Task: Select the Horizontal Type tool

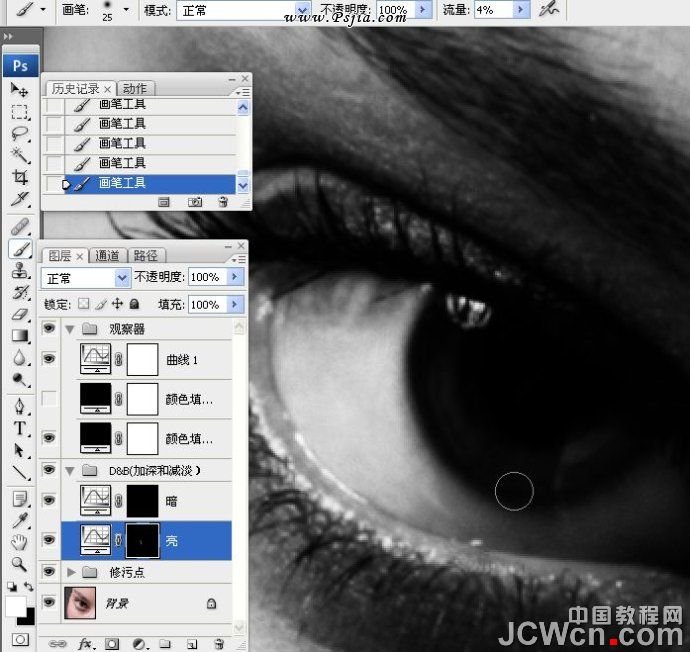Action: 19,428
